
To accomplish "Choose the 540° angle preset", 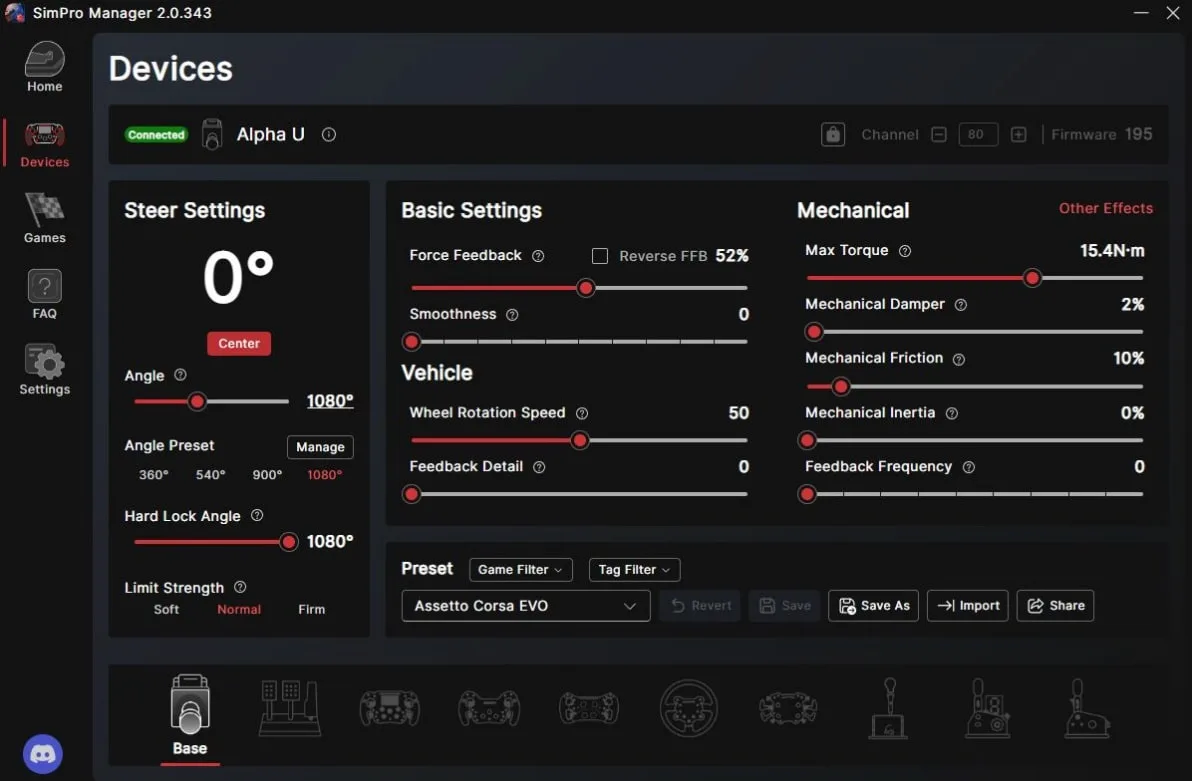I will [211, 475].
